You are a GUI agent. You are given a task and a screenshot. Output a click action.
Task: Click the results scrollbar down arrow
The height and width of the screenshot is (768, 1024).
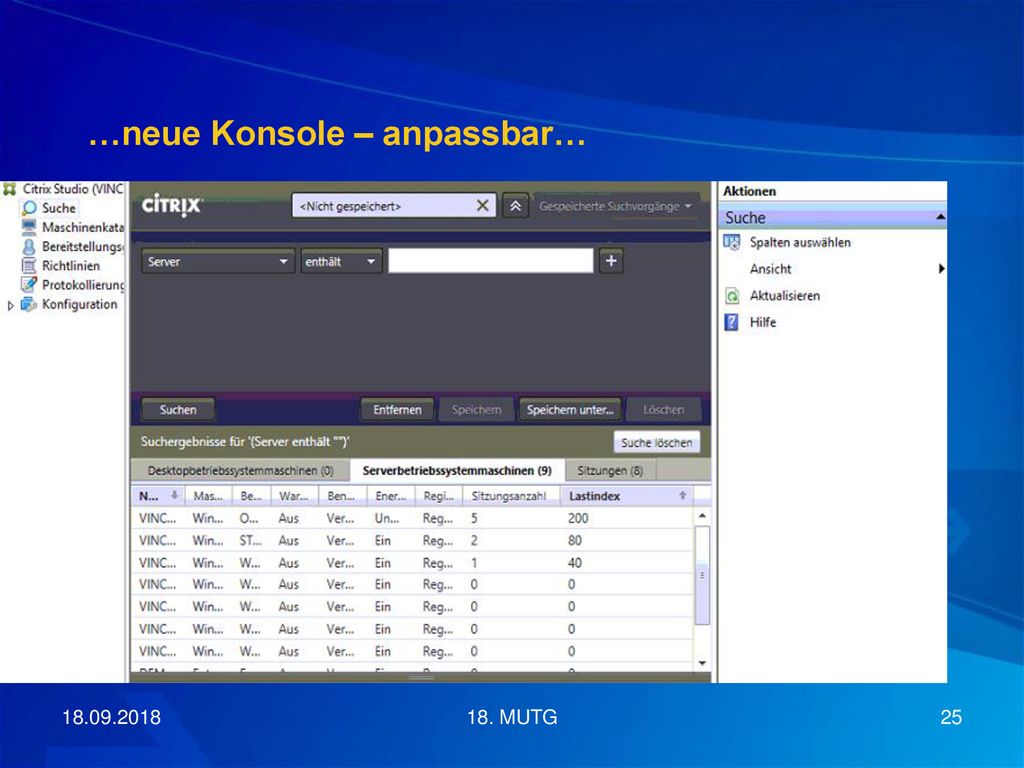click(702, 663)
